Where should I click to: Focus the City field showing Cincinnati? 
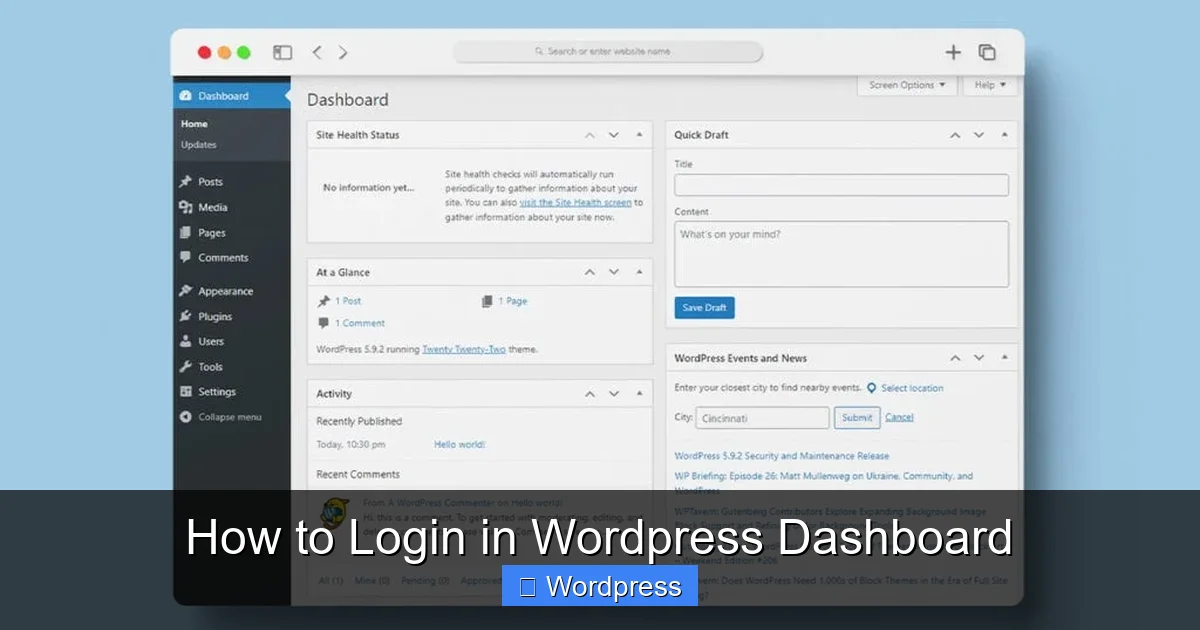(x=763, y=418)
